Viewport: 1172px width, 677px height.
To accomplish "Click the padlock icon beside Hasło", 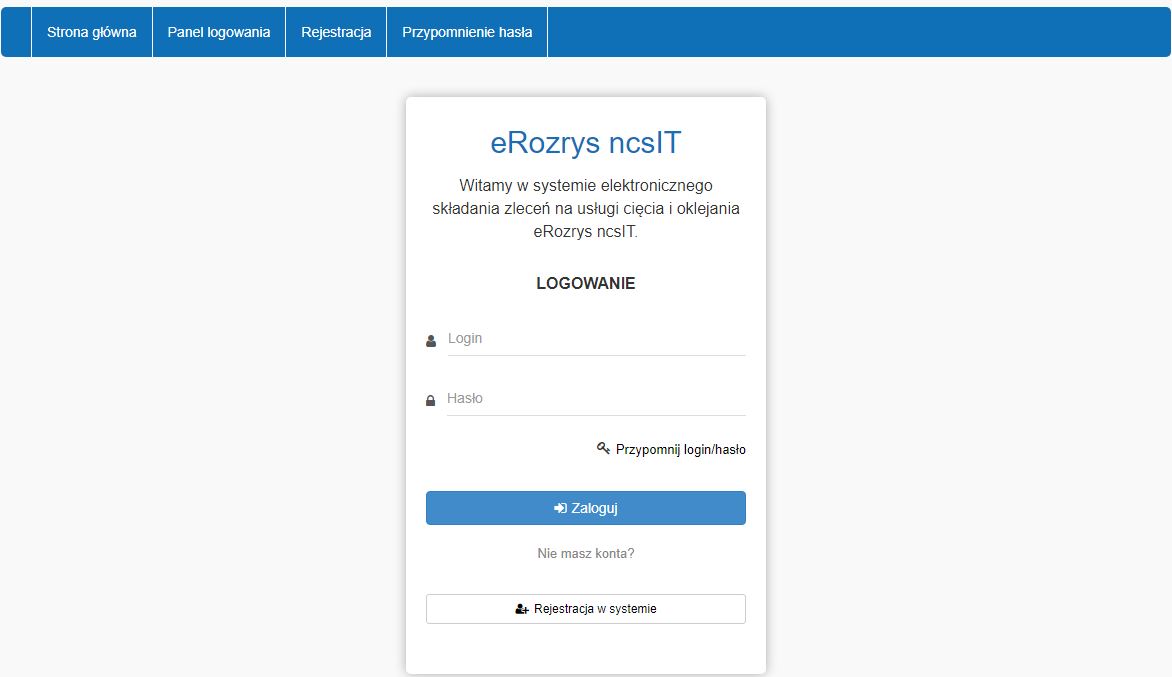I will click(x=431, y=401).
